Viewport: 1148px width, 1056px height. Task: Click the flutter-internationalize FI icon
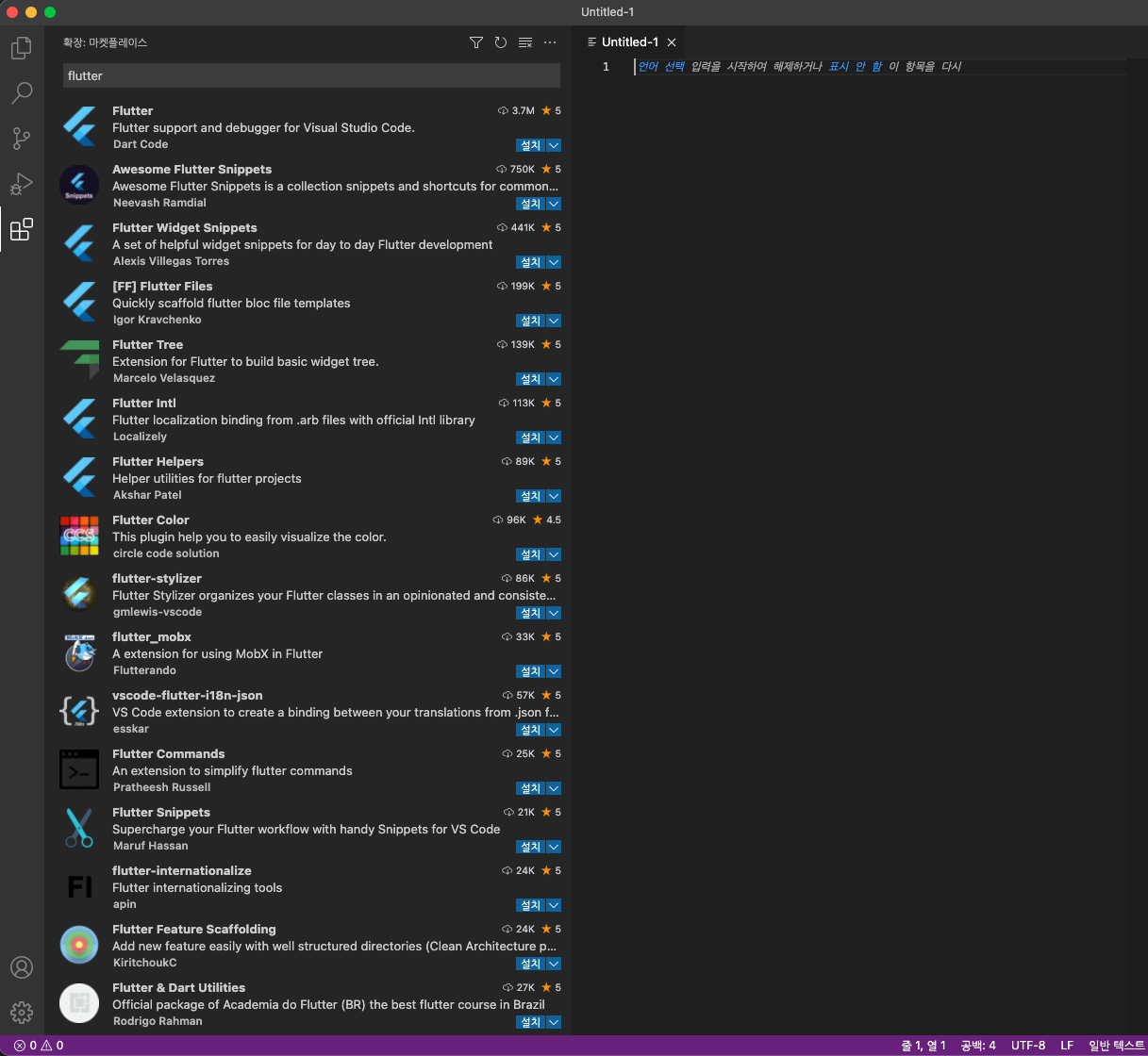pyautogui.click(x=79, y=886)
